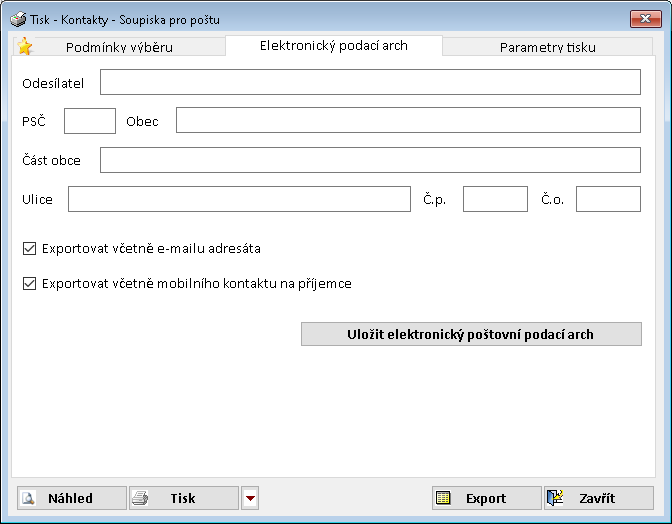
Task: Select the Část obce input box
Action: 369,160
